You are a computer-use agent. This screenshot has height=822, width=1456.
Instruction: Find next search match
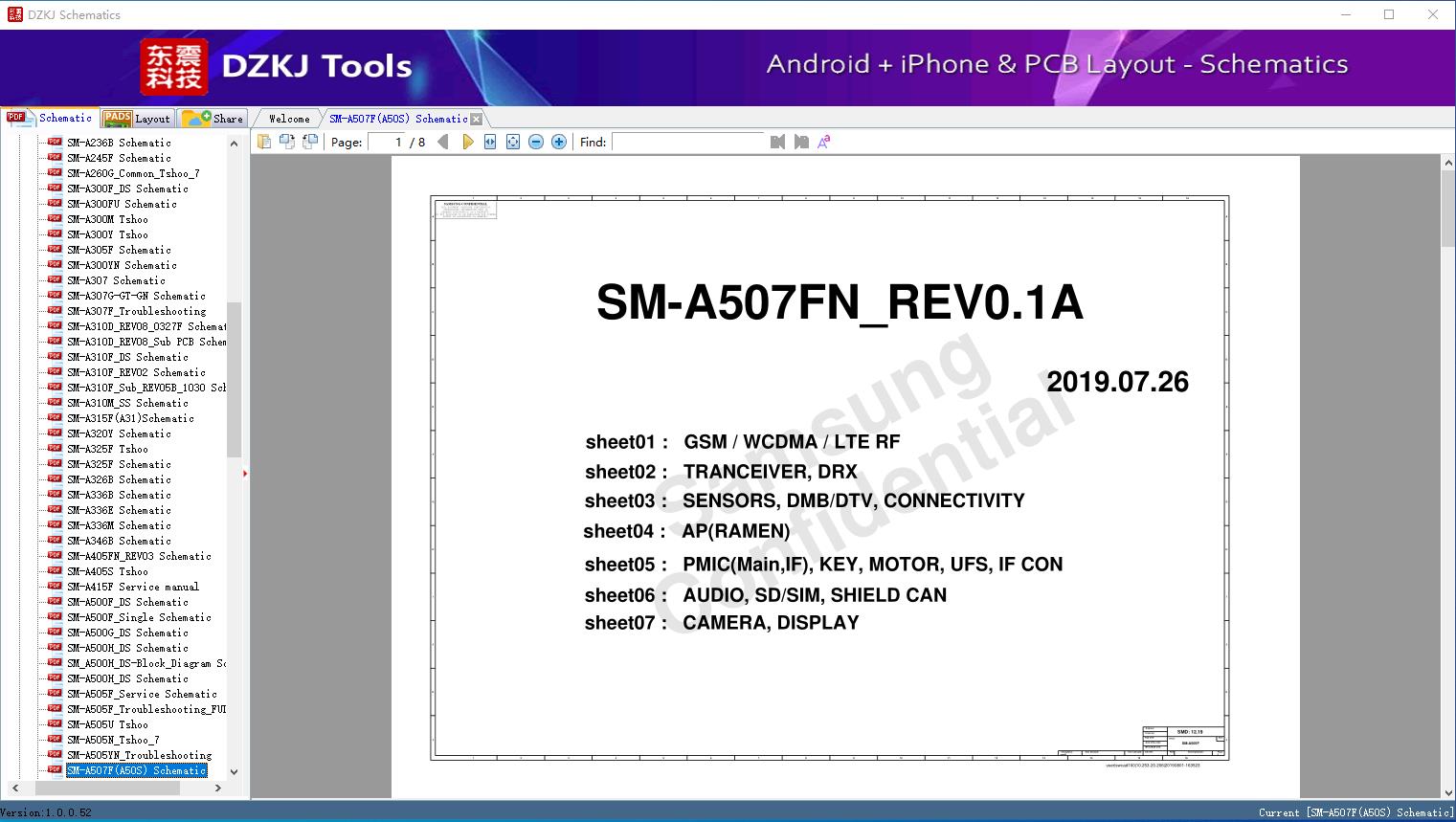pos(801,142)
